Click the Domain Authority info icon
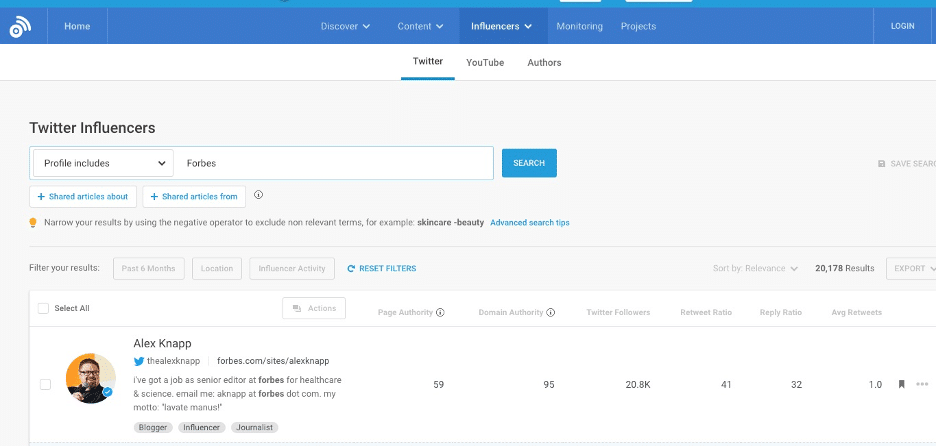This screenshot has height=446, width=936. point(550,312)
